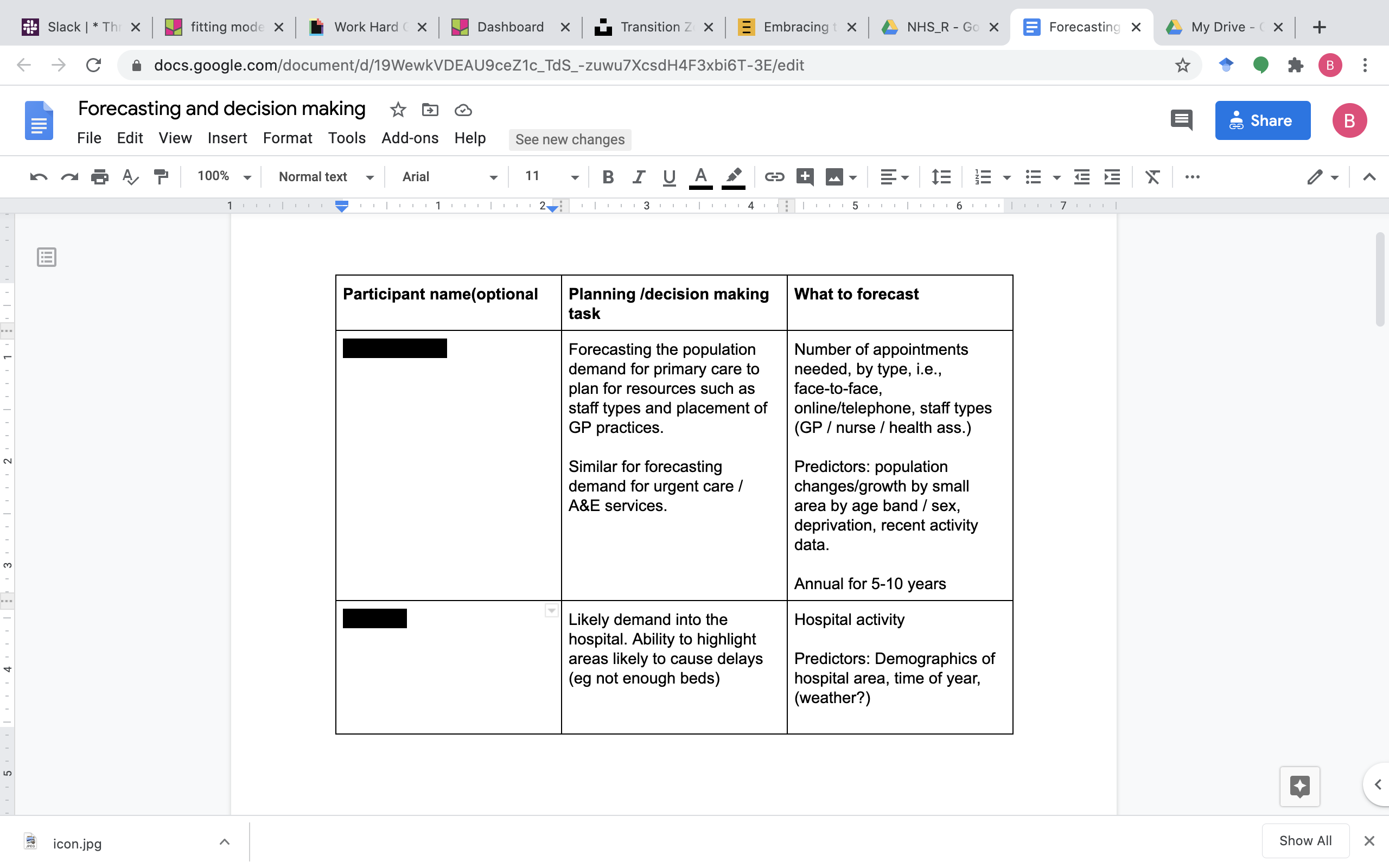Click the Undo icon in toolbar
The width and height of the screenshot is (1389, 868).
[39, 177]
